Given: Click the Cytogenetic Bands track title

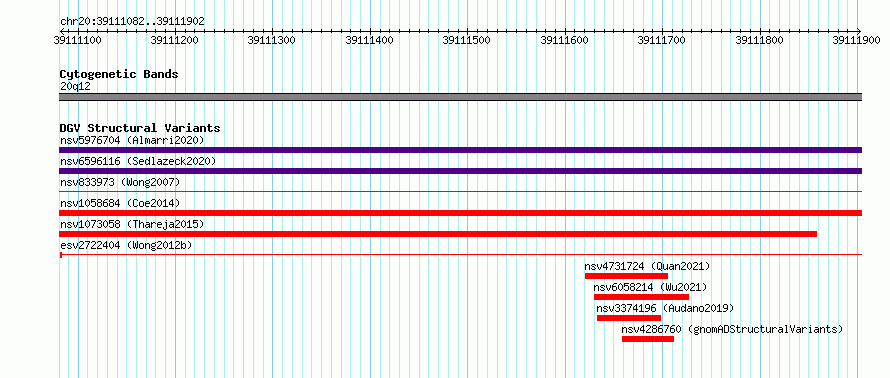Looking at the screenshot, I should (119, 74).
